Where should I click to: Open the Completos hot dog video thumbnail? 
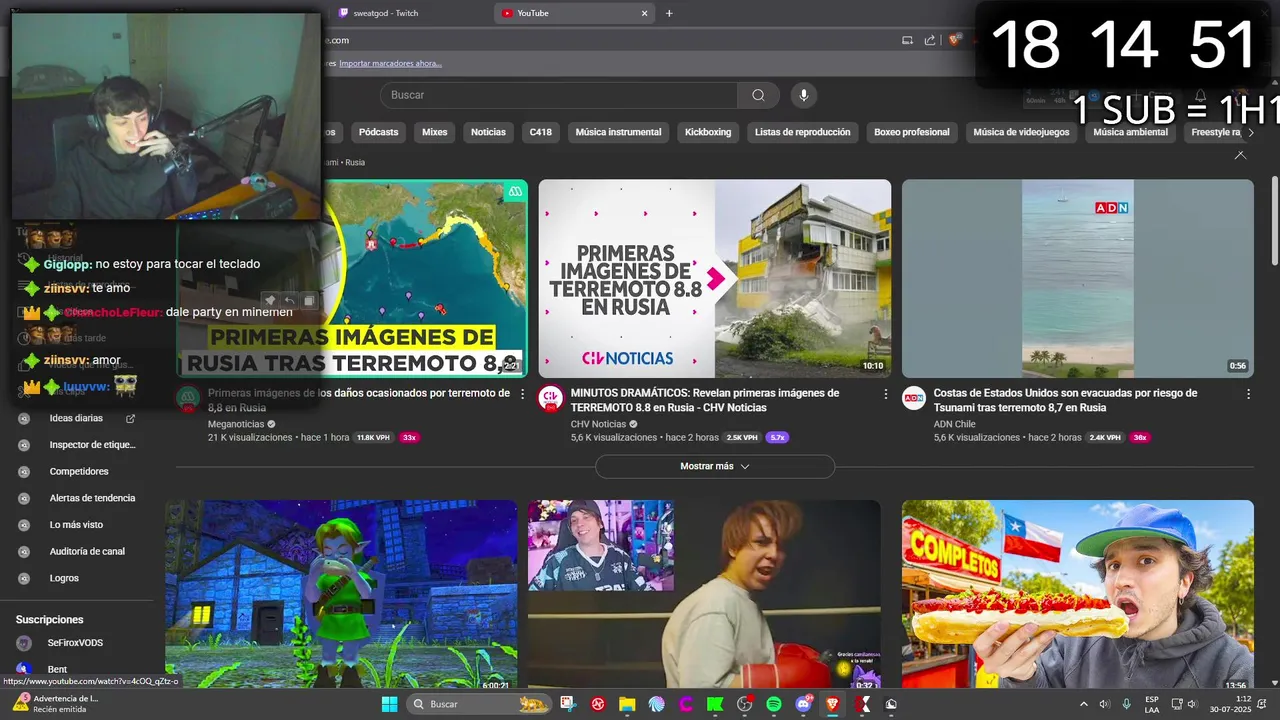click(1078, 595)
